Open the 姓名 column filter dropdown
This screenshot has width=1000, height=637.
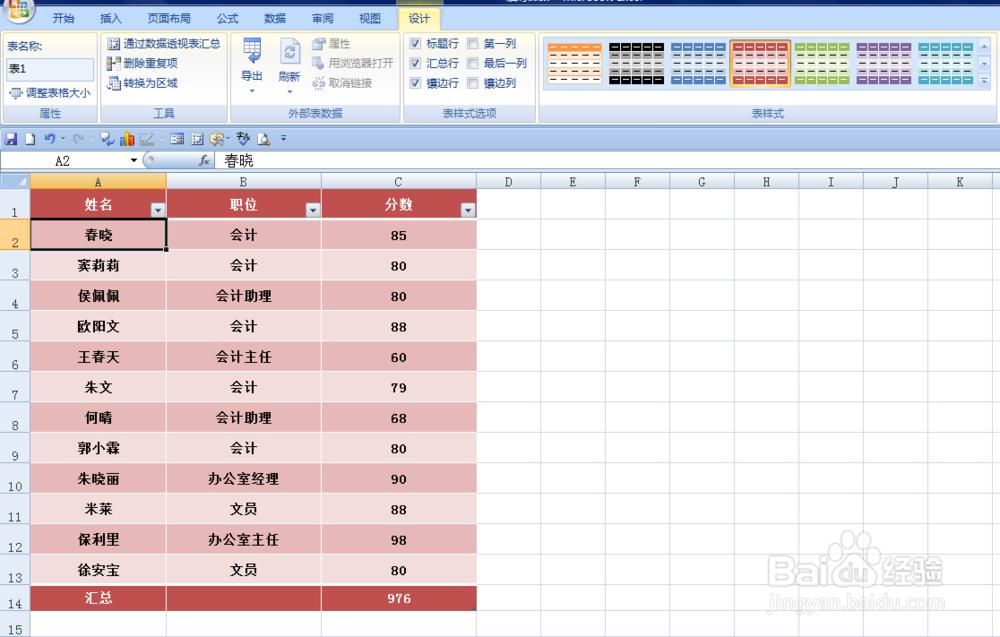(158, 209)
